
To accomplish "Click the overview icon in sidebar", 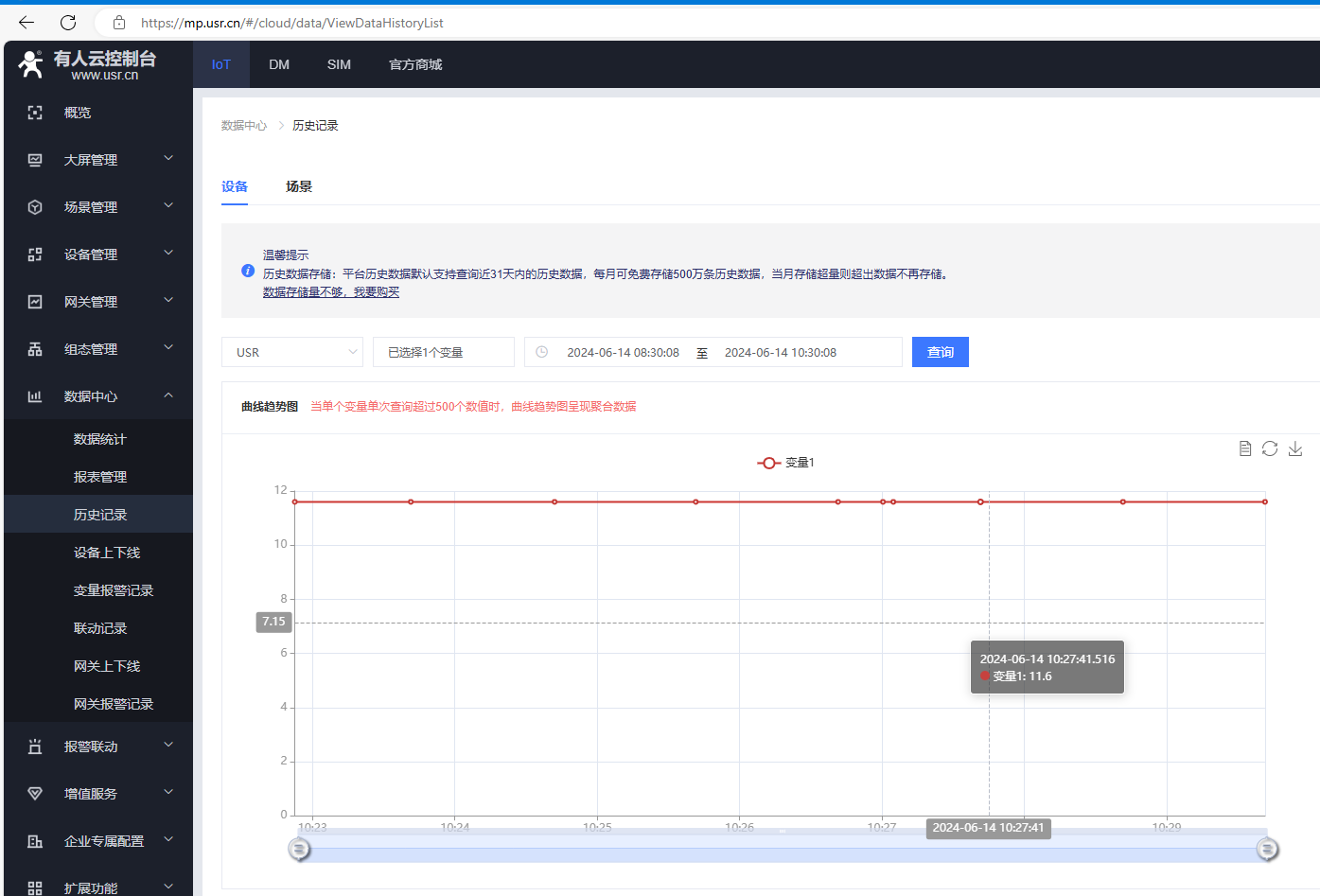I will pyautogui.click(x=35, y=113).
